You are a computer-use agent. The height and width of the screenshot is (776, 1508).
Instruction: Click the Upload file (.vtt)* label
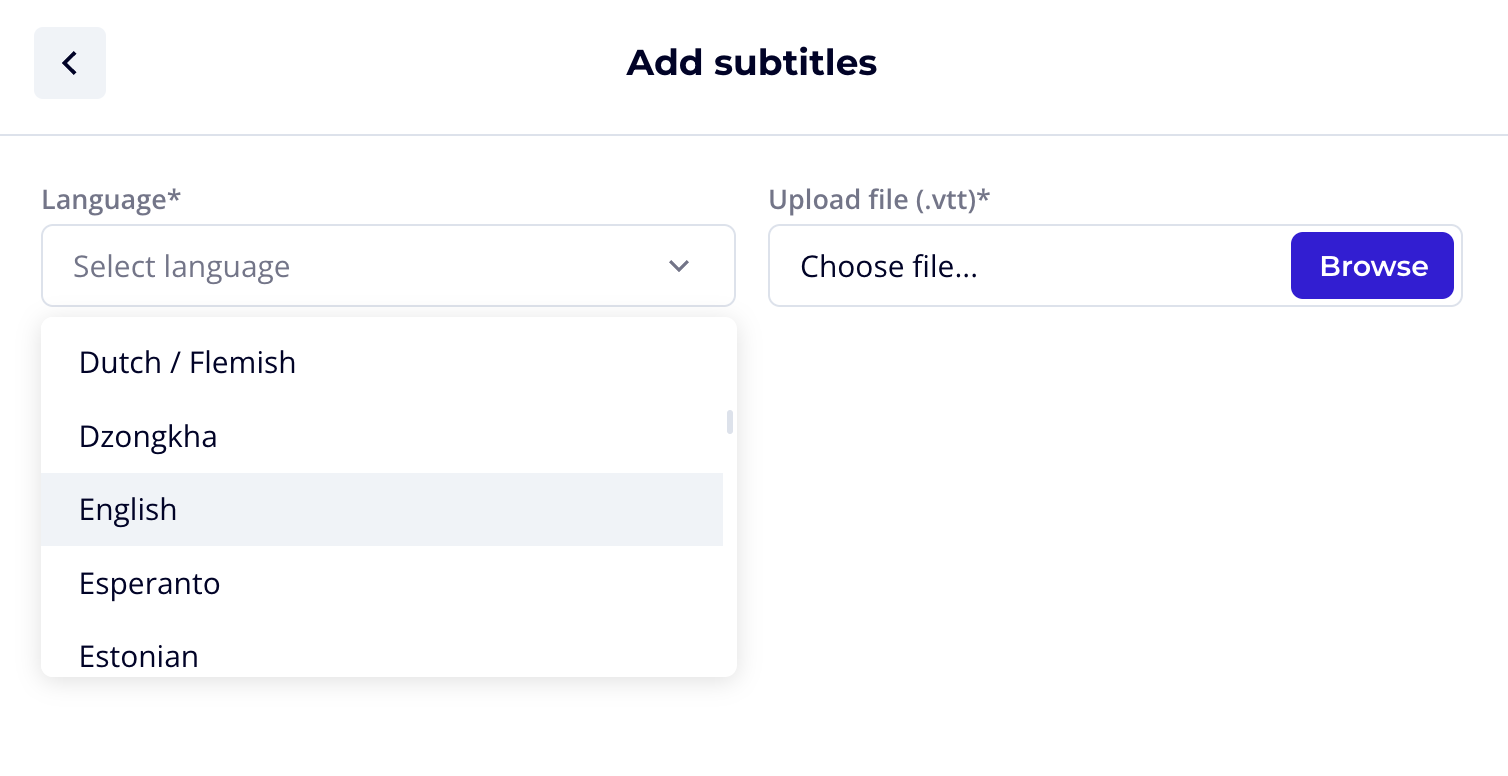[x=879, y=199]
